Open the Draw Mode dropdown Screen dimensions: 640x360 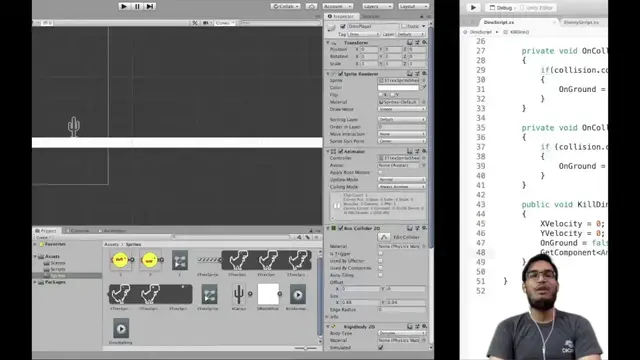(x=402, y=109)
